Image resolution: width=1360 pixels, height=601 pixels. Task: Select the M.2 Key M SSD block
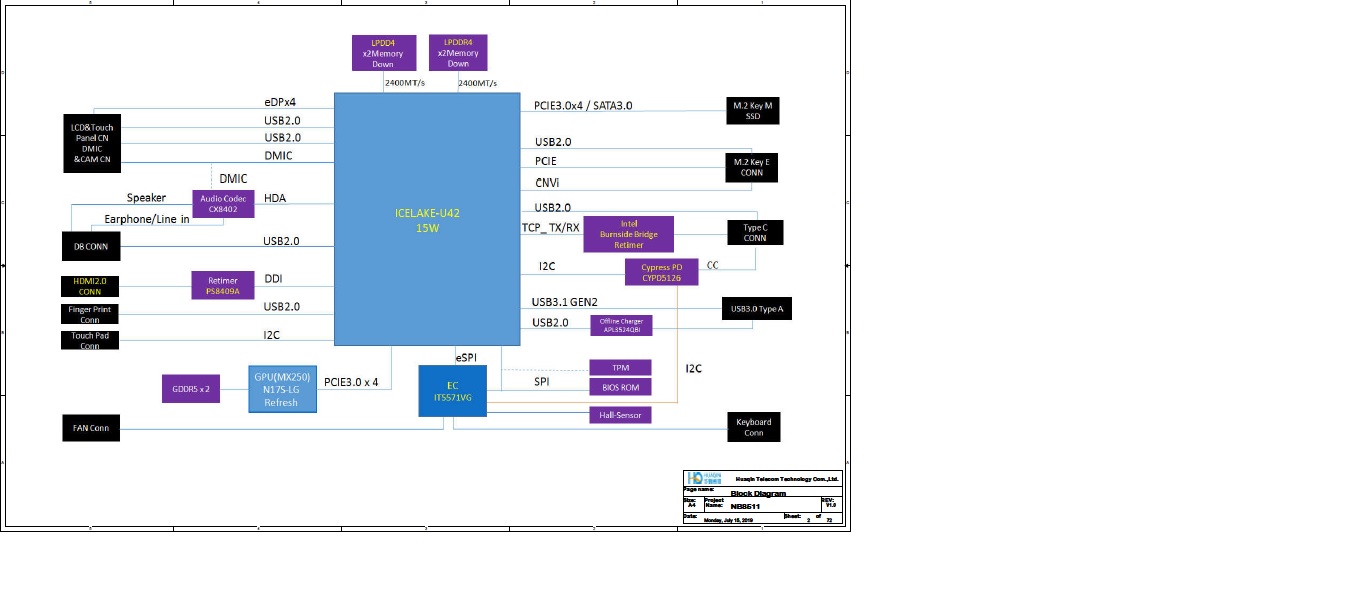(x=752, y=111)
